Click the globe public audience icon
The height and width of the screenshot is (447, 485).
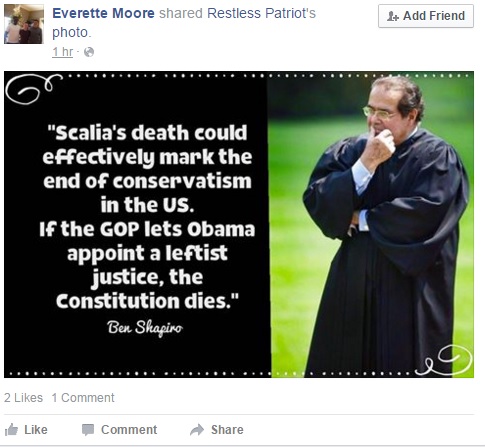tap(89, 52)
